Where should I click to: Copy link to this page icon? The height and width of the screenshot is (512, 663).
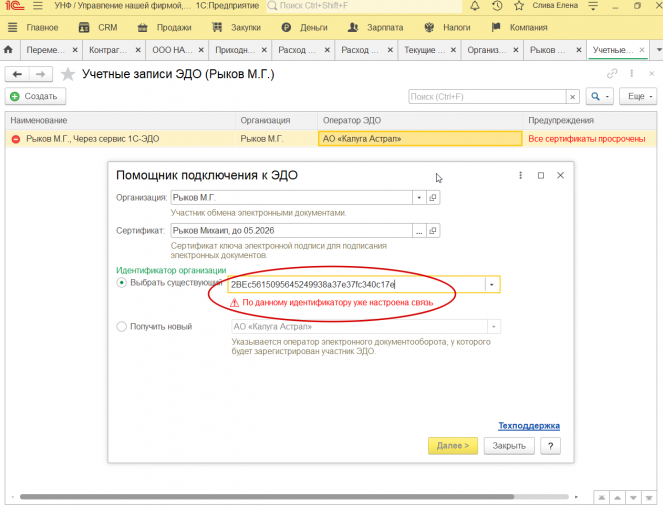coord(612,74)
